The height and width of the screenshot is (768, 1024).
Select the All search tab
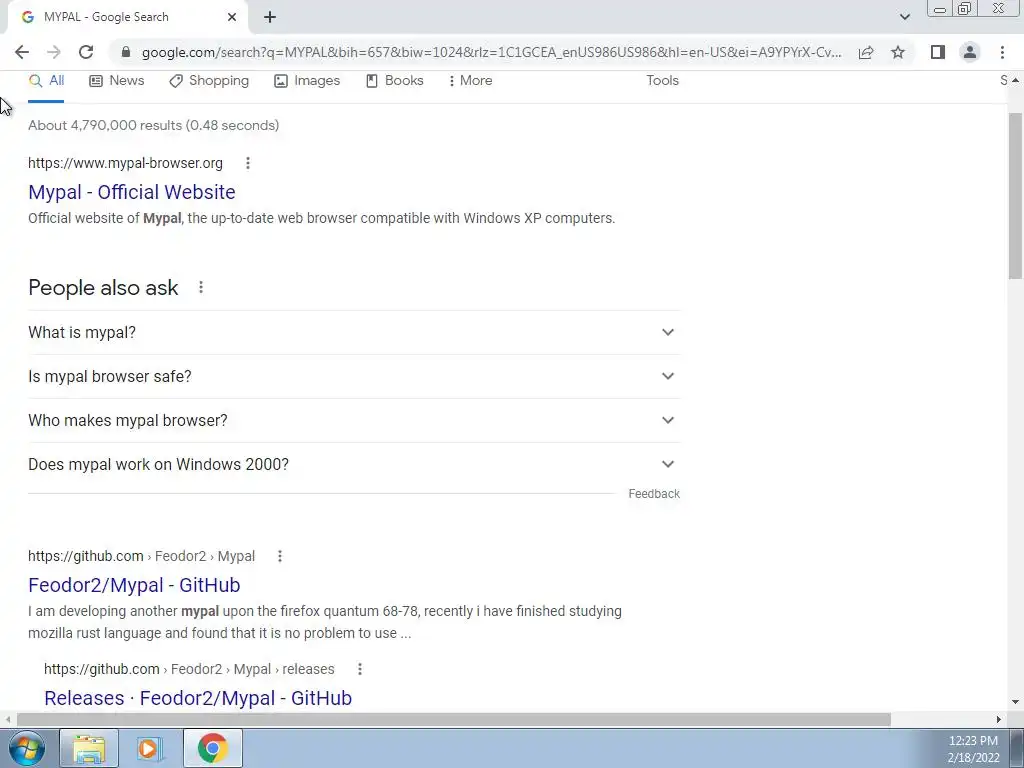pos(46,81)
